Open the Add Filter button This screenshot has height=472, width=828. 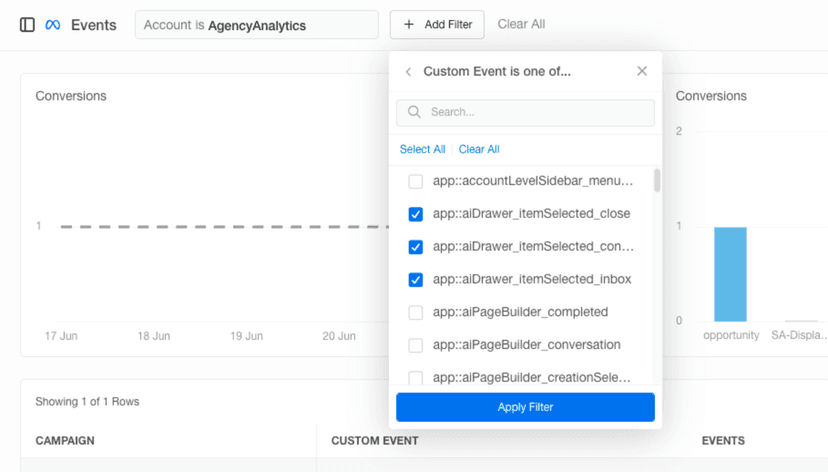pos(437,24)
